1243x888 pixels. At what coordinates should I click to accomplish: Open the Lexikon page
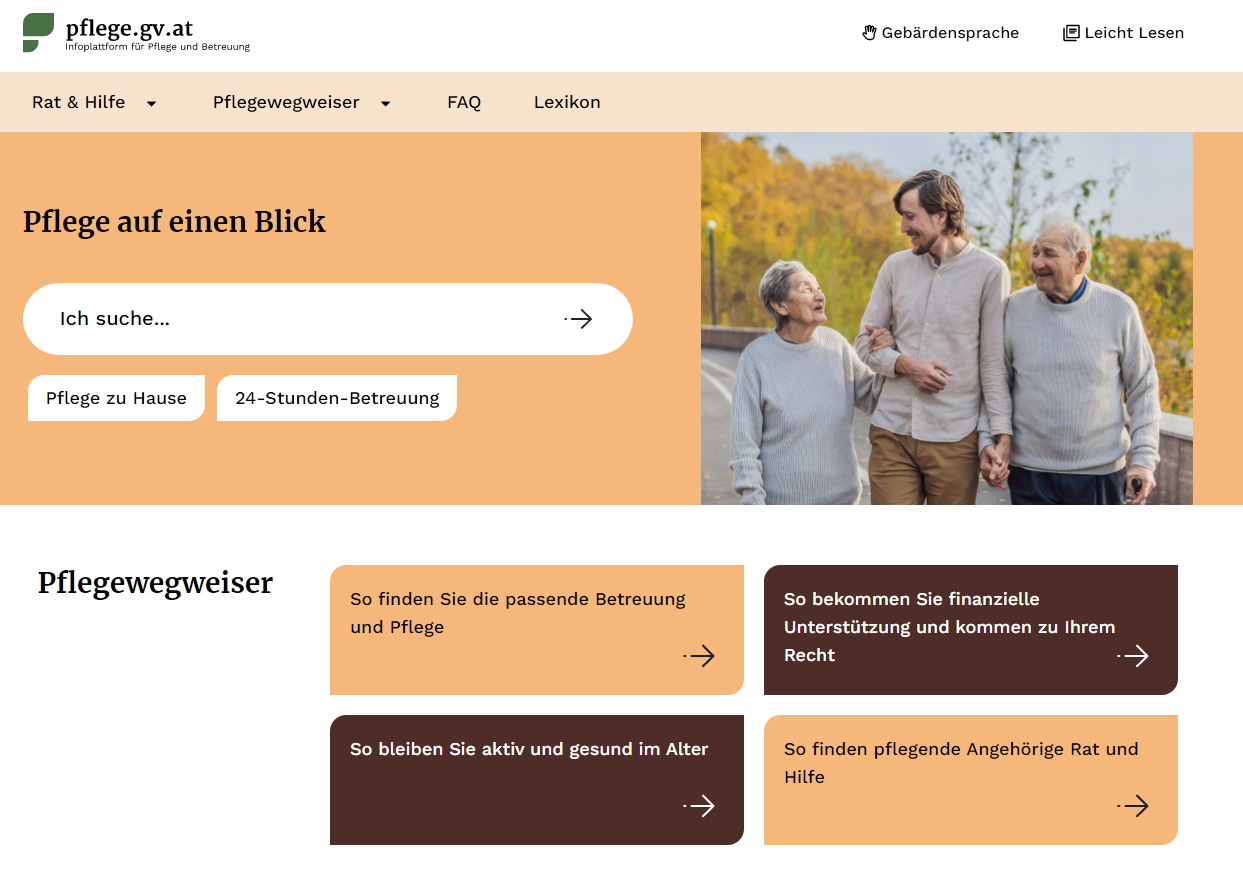coord(567,102)
